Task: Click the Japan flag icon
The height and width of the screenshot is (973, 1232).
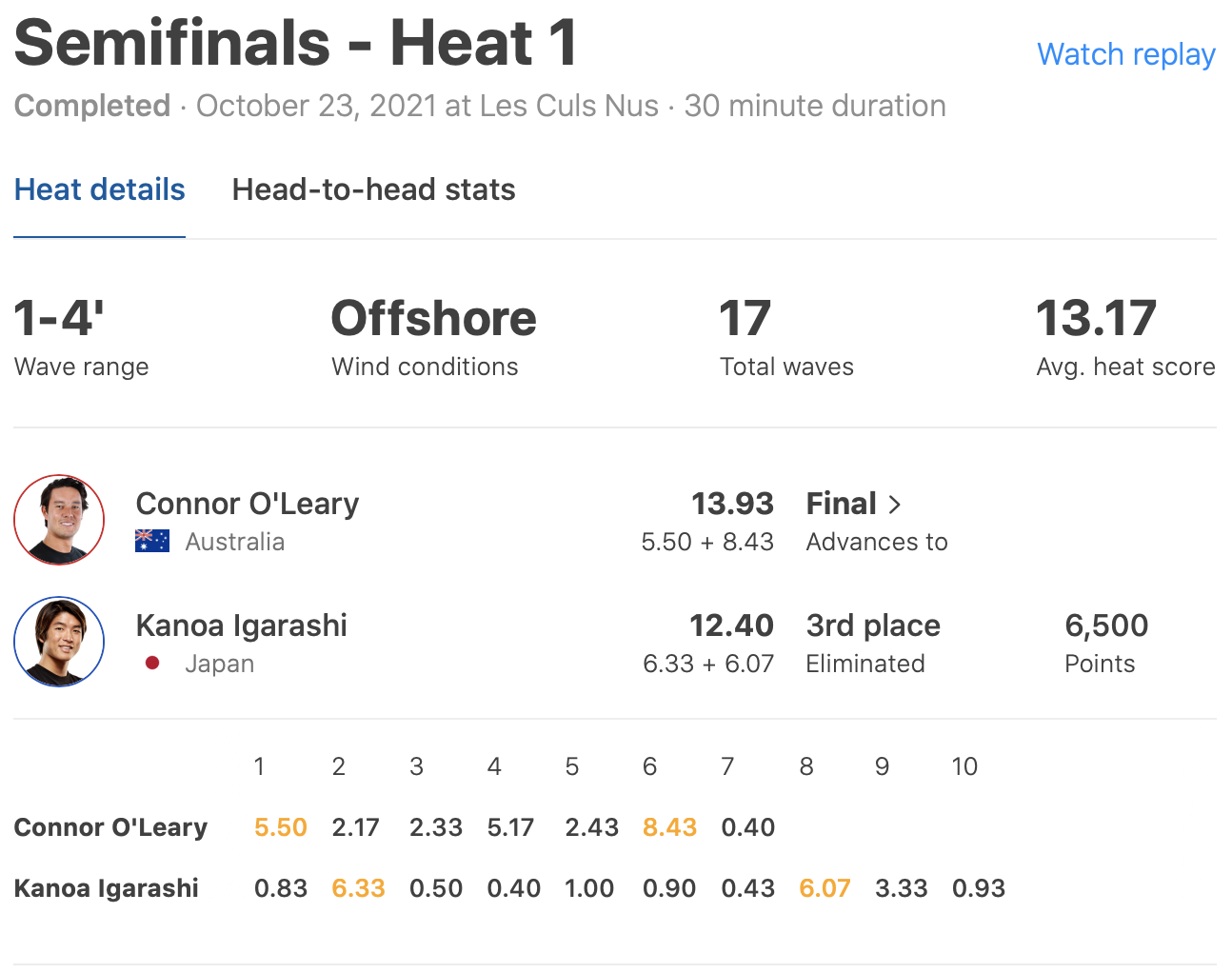Action: point(152,663)
